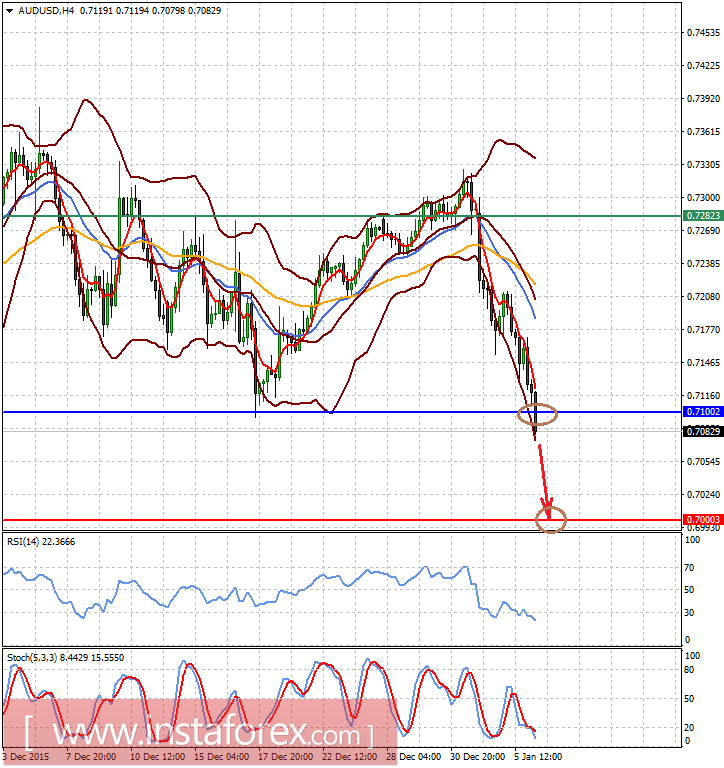This screenshot has height=768, width=724.
Task: Select the blue 0.71002 support level label
Action: [x=702, y=412]
